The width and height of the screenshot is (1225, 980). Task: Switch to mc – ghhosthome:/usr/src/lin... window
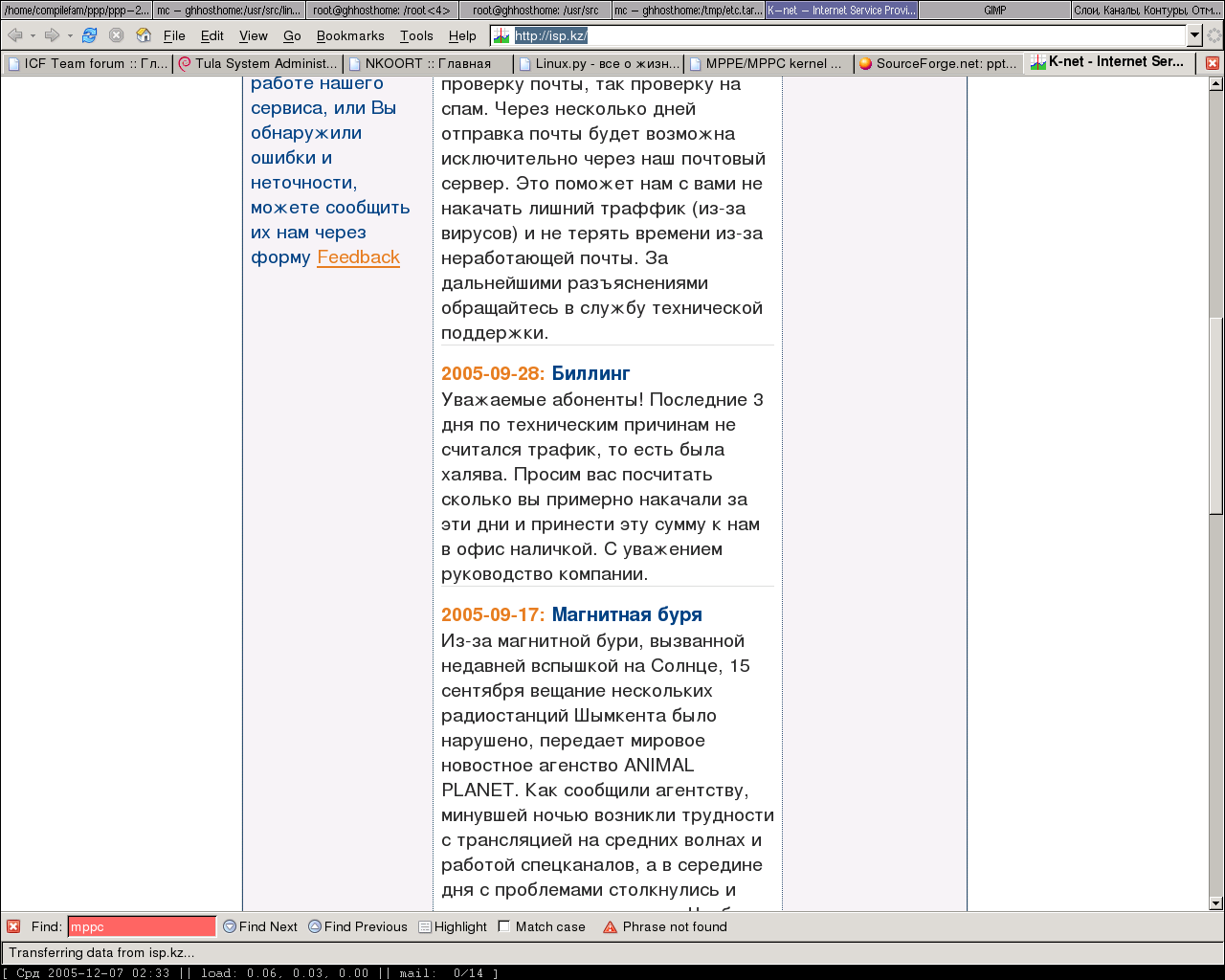230,10
